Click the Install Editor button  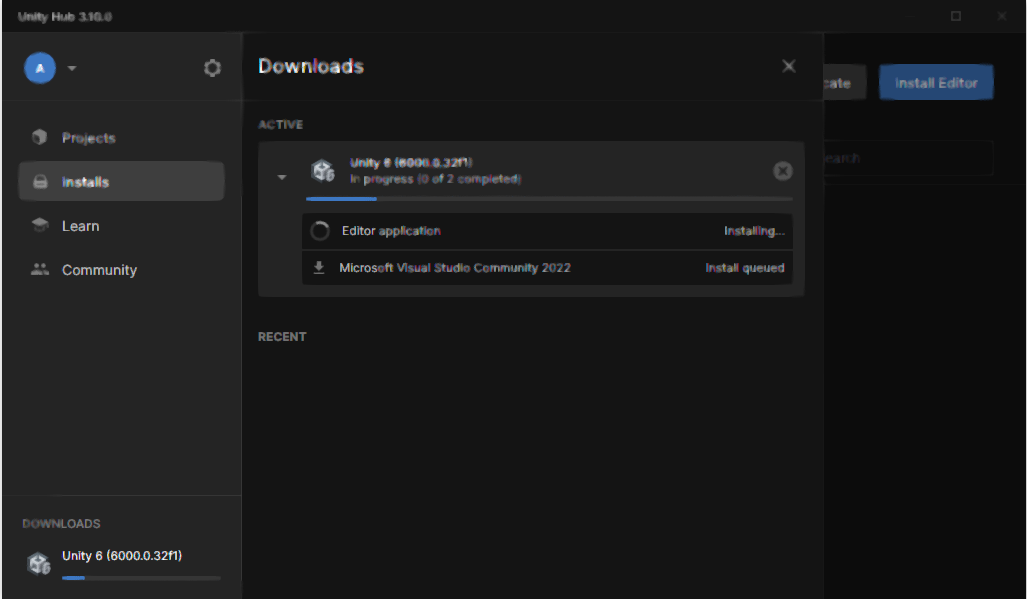tap(936, 82)
